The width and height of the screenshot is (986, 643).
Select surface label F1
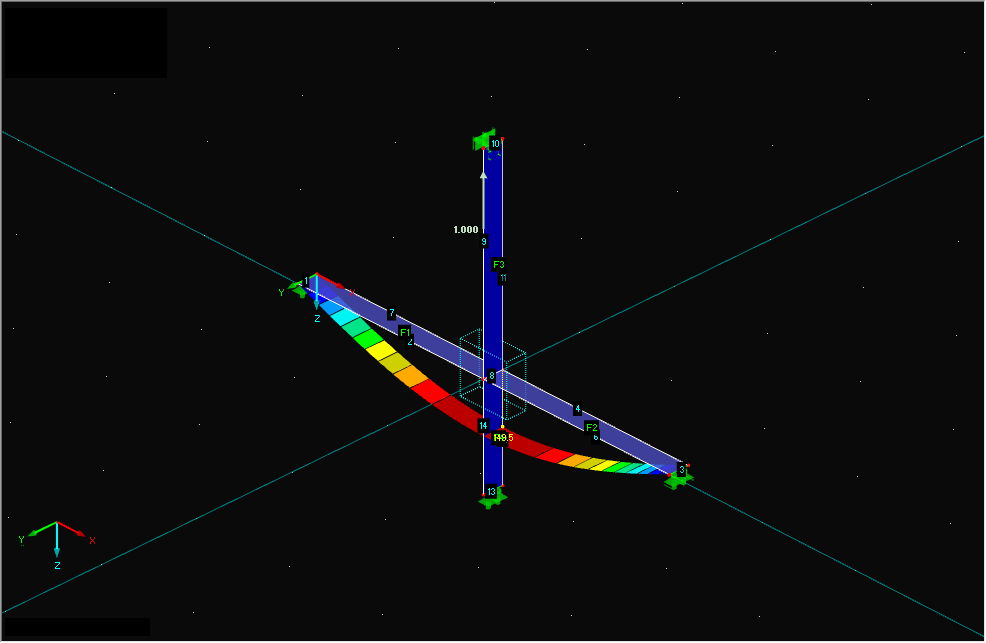[x=404, y=332]
